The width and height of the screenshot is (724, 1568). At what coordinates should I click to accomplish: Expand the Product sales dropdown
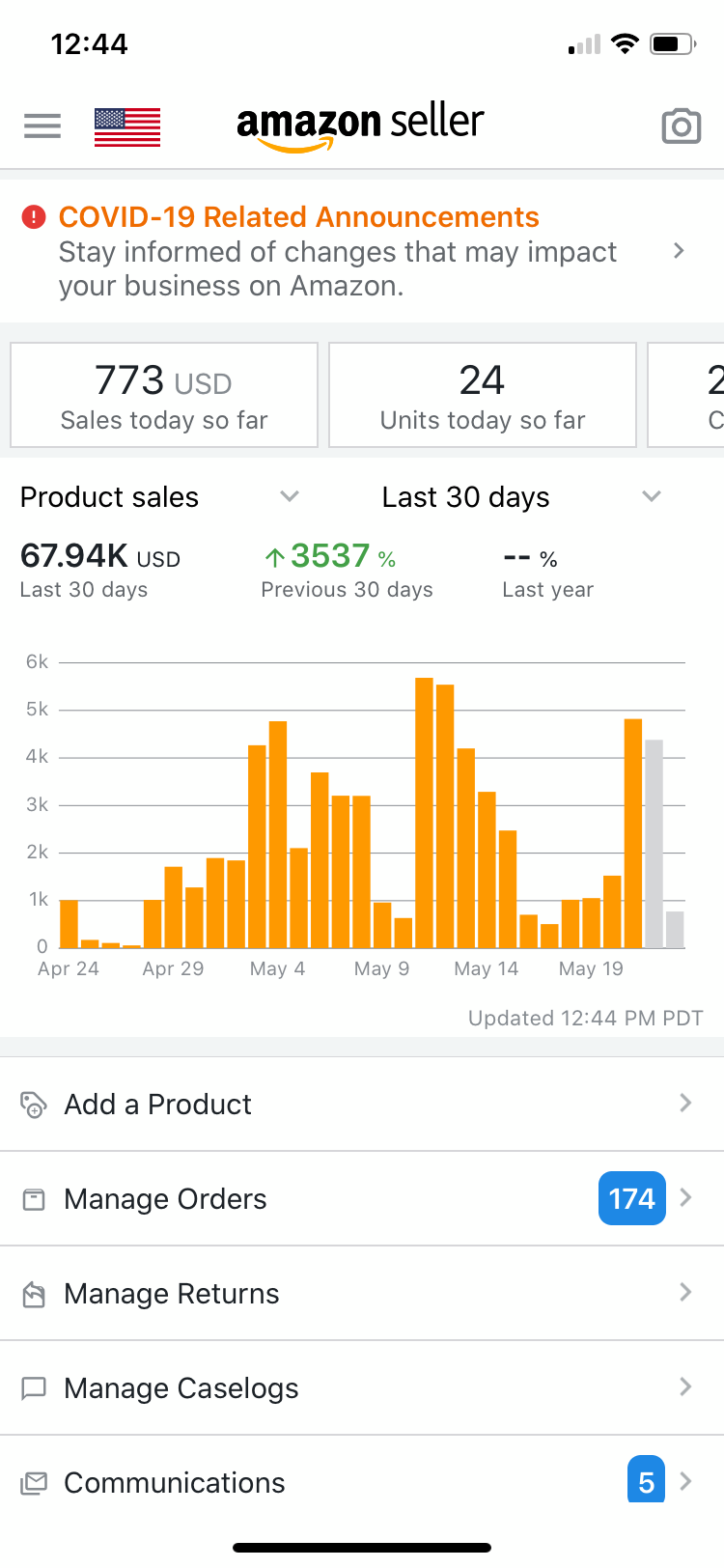pos(289,496)
